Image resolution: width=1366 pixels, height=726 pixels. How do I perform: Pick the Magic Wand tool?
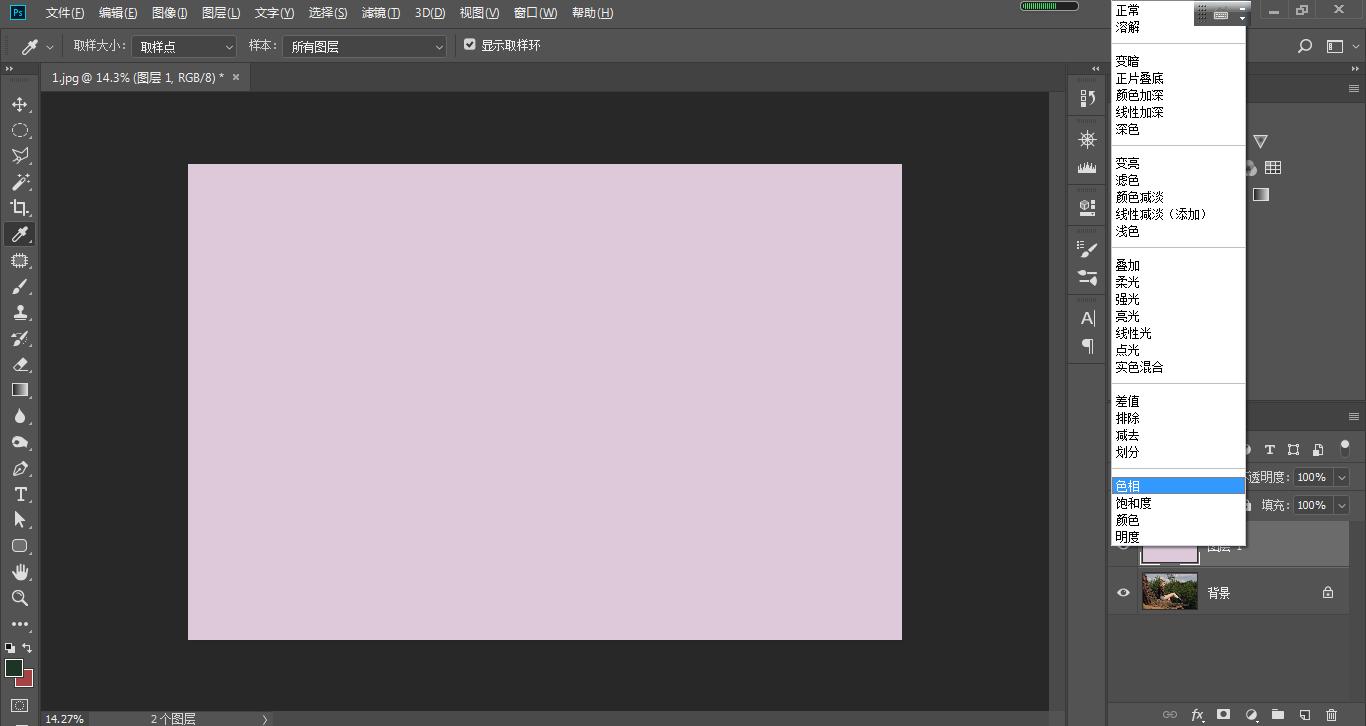19,182
